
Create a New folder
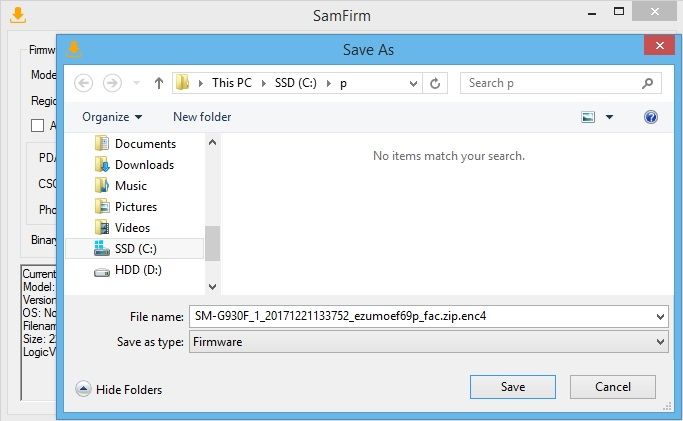[x=202, y=117]
